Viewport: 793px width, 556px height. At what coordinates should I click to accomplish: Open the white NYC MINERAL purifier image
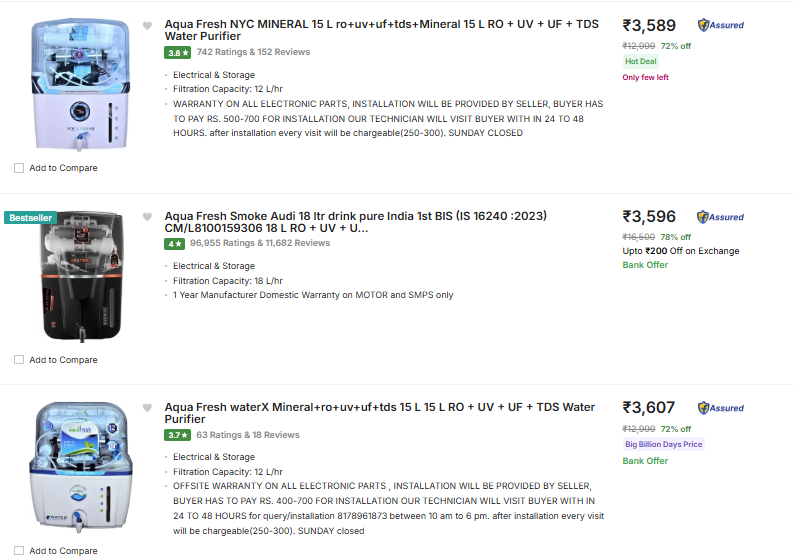pos(80,84)
